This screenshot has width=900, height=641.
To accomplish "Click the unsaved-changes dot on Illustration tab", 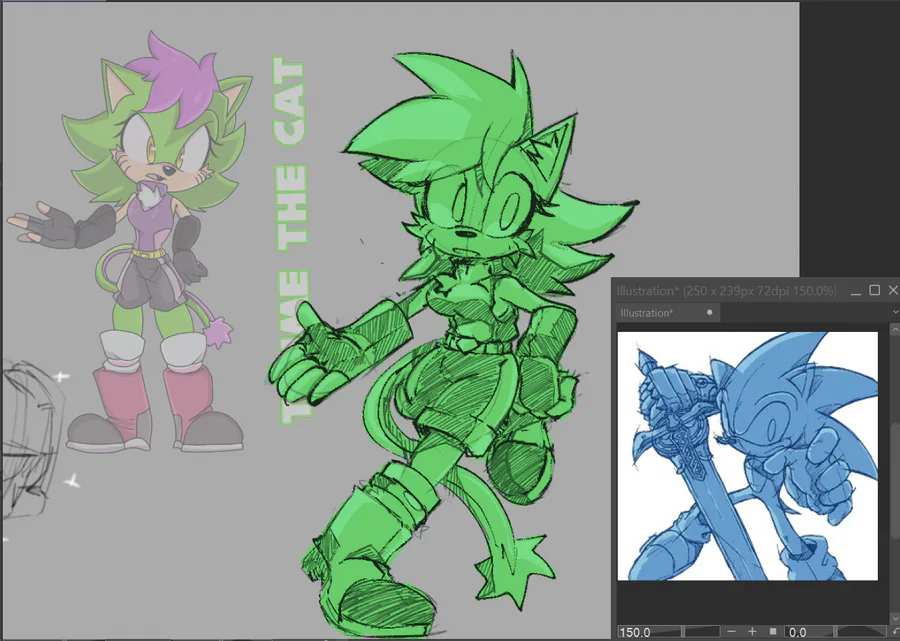I will pos(709,313).
